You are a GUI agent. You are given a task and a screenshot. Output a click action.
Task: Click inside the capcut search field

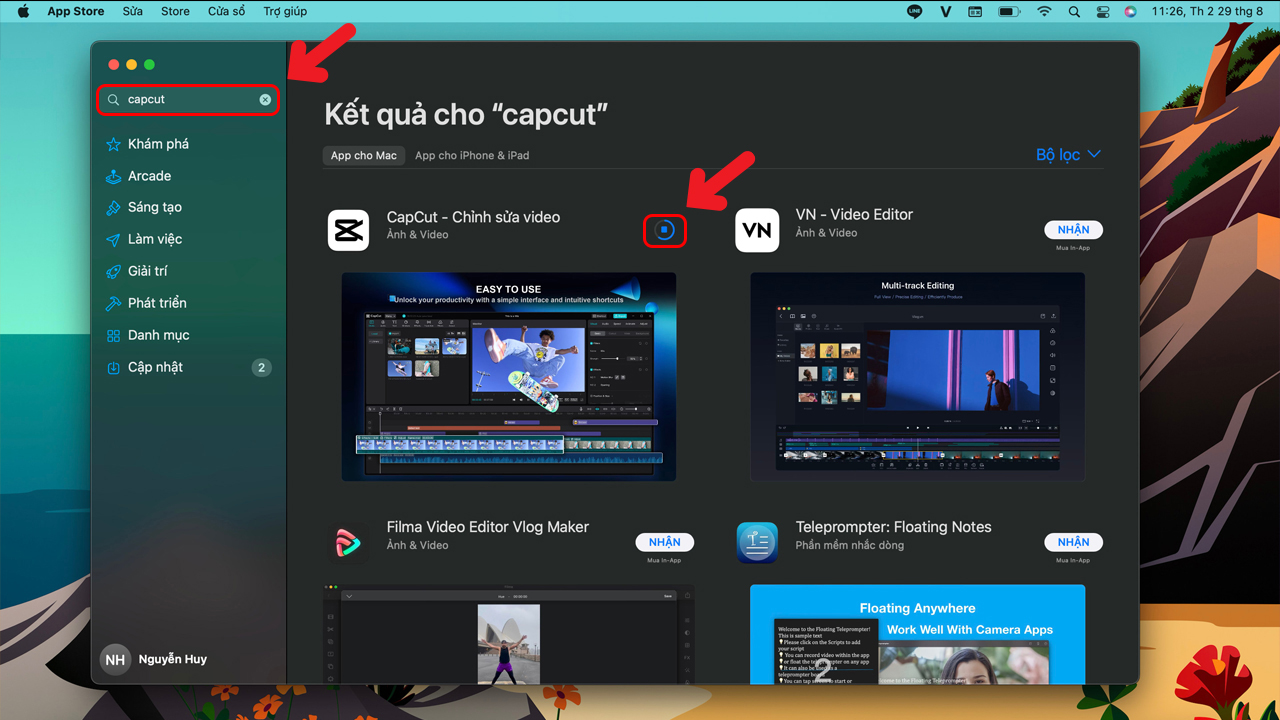point(187,100)
